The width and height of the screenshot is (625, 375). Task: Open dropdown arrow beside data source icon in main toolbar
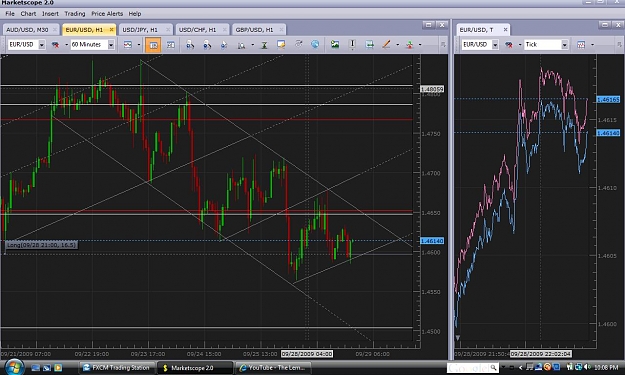66,45
